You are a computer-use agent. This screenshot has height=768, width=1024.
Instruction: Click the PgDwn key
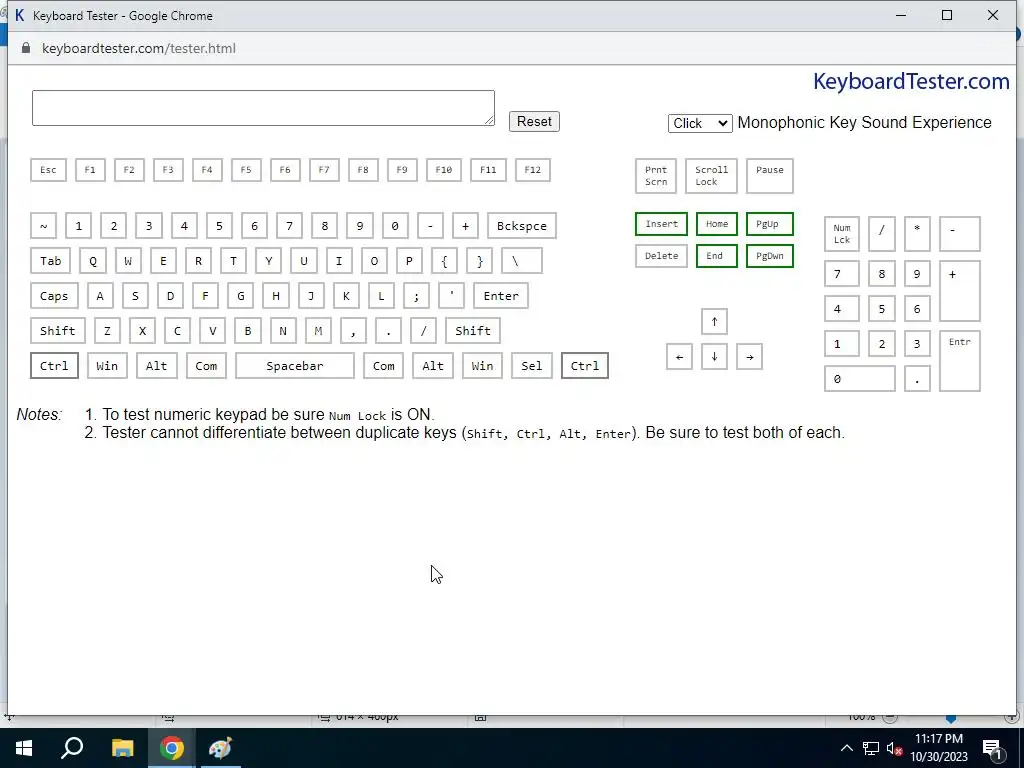pos(770,256)
